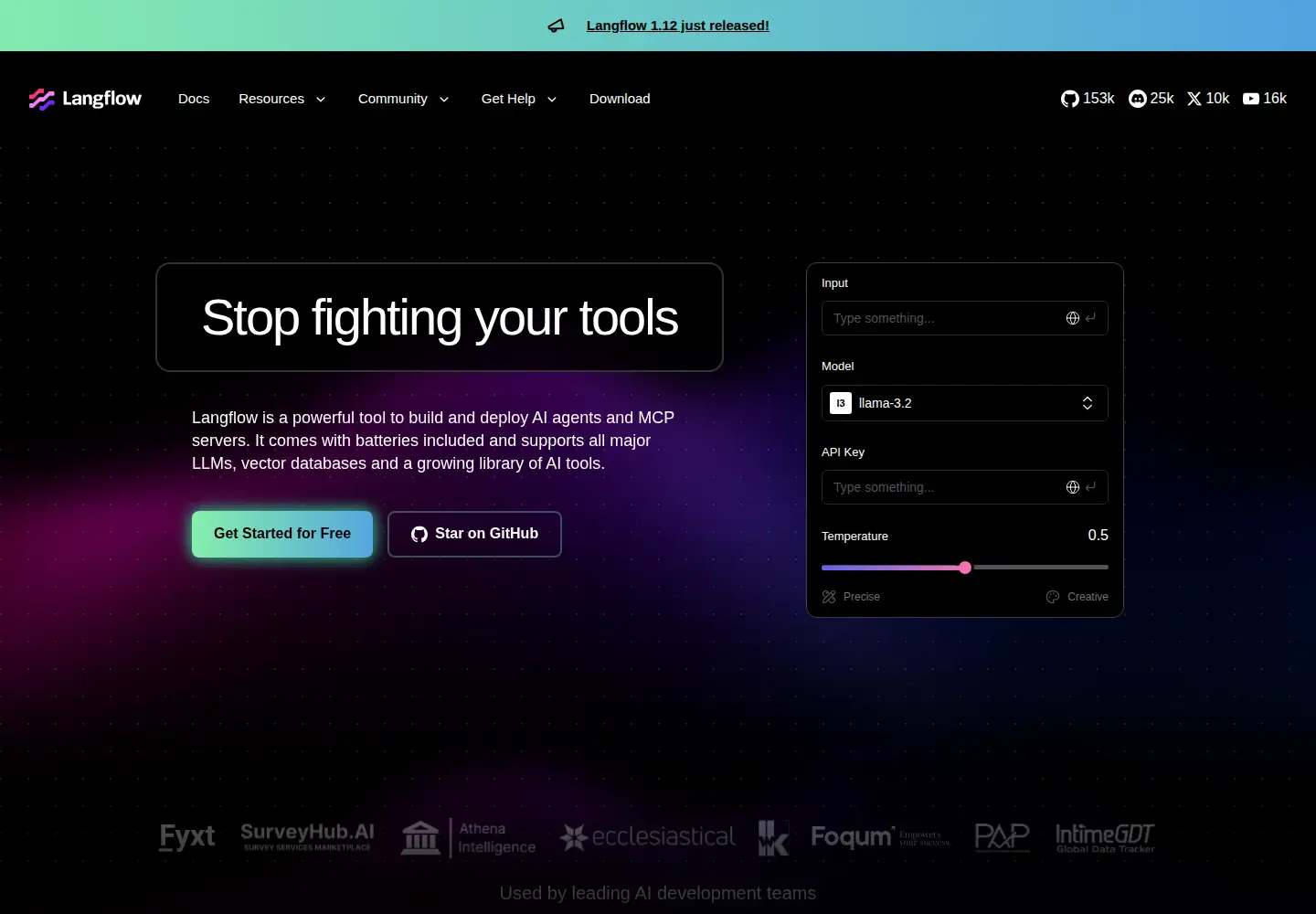The height and width of the screenshot is (914, 1316).
Task: Click the Athena Intelligence logo
Action: point(469,838)
